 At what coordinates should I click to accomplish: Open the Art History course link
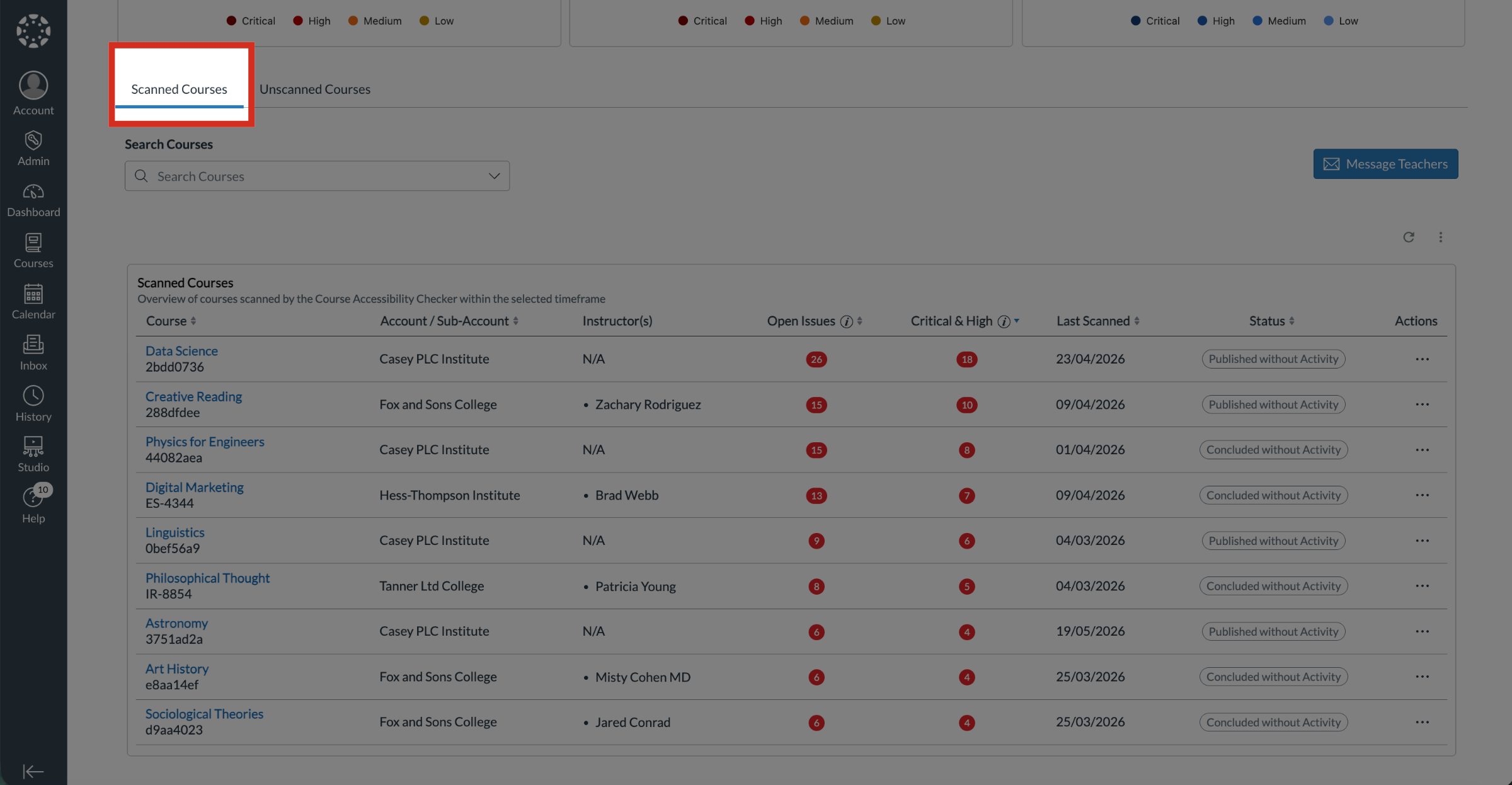pyautogui.click(x=176, y=668)
